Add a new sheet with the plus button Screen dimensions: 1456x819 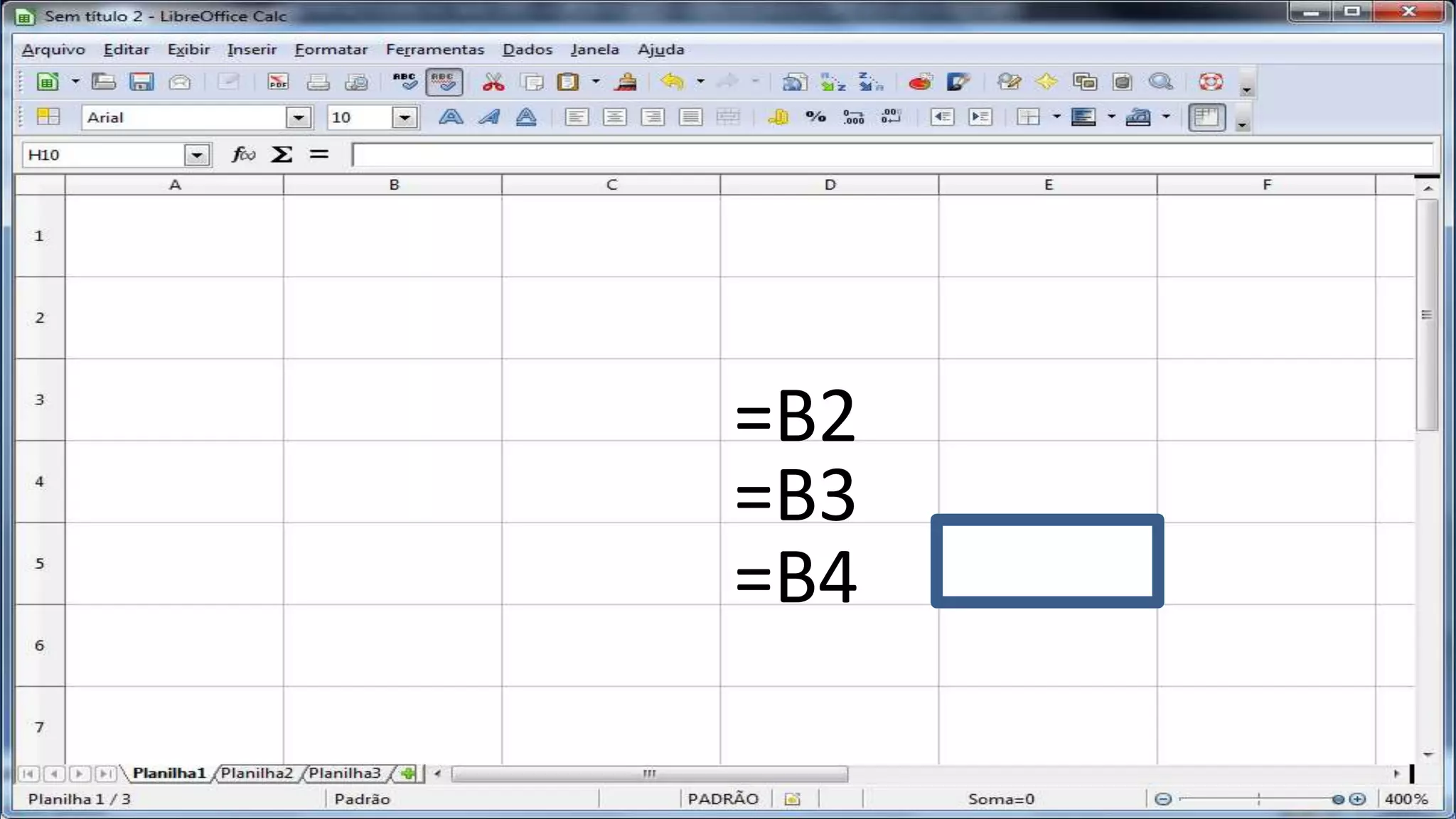point(408,773)
